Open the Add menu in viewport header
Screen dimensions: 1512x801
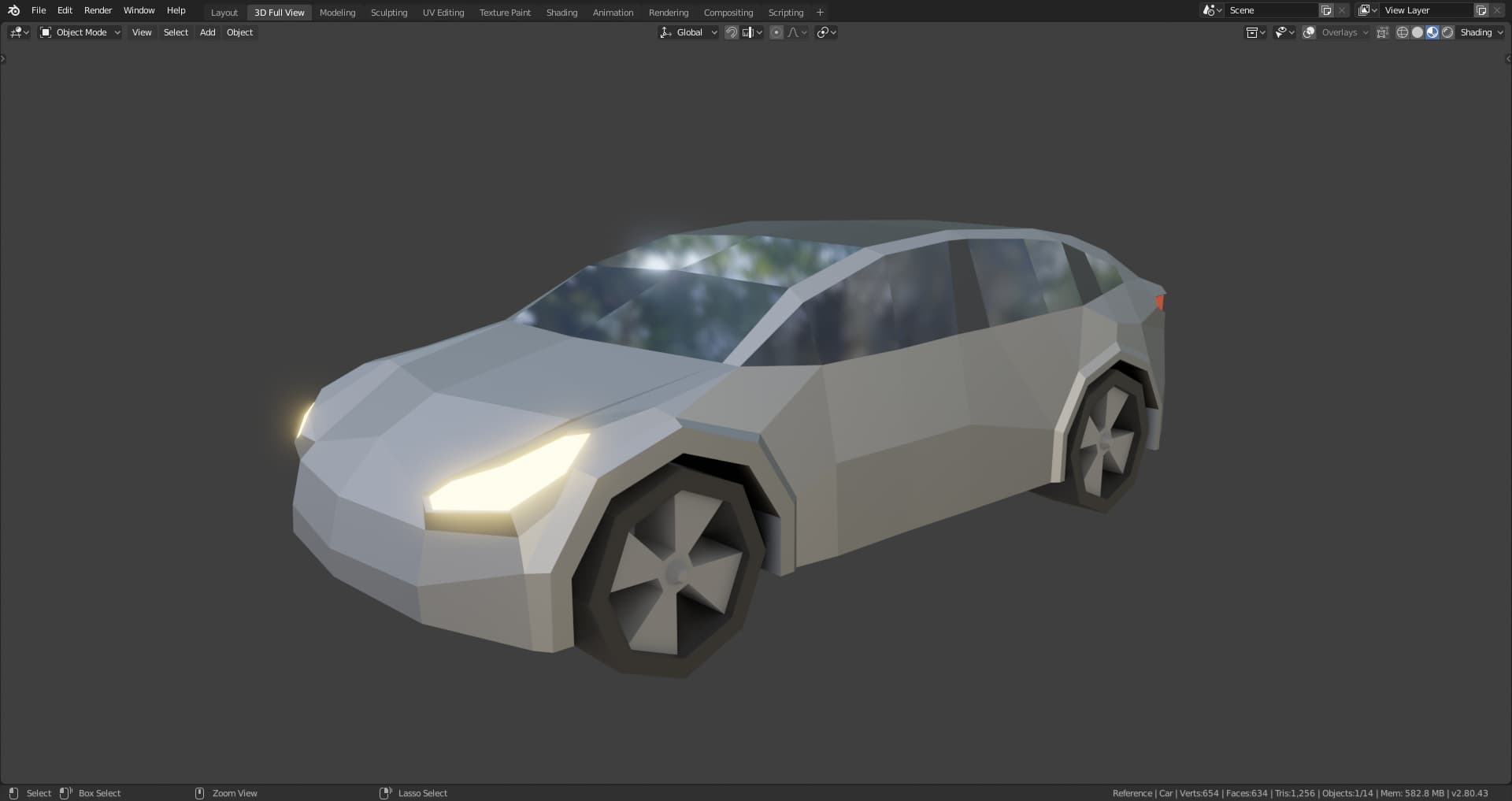point(208,32)
